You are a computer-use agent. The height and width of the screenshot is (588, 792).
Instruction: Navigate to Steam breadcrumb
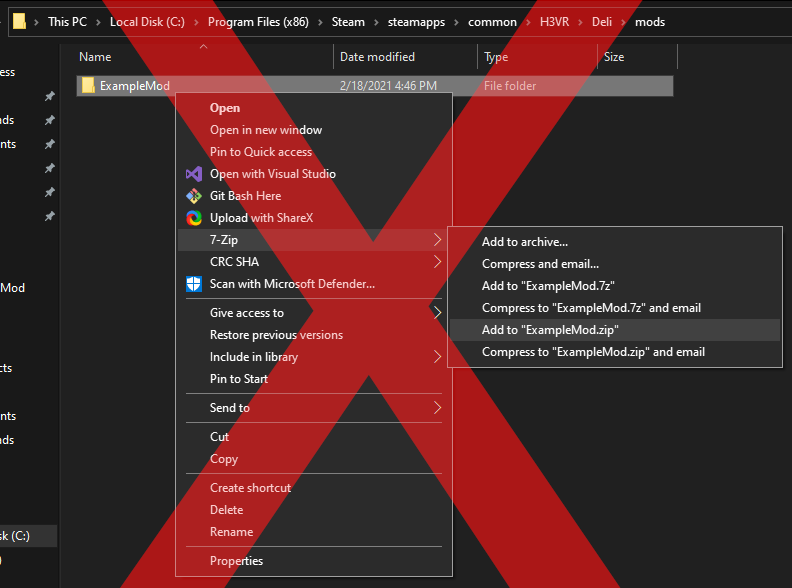tap(348, 22)
